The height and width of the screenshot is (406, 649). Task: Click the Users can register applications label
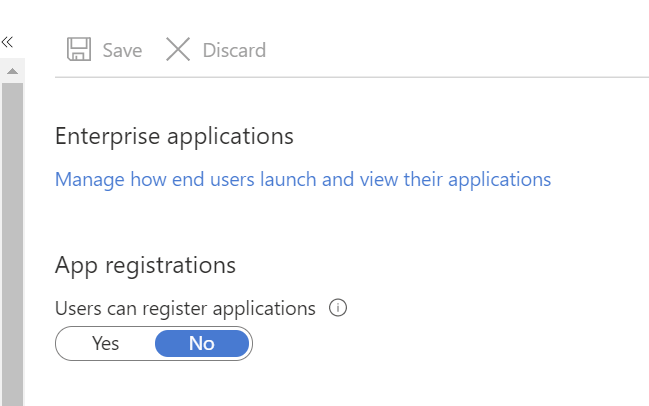[185, 308]
